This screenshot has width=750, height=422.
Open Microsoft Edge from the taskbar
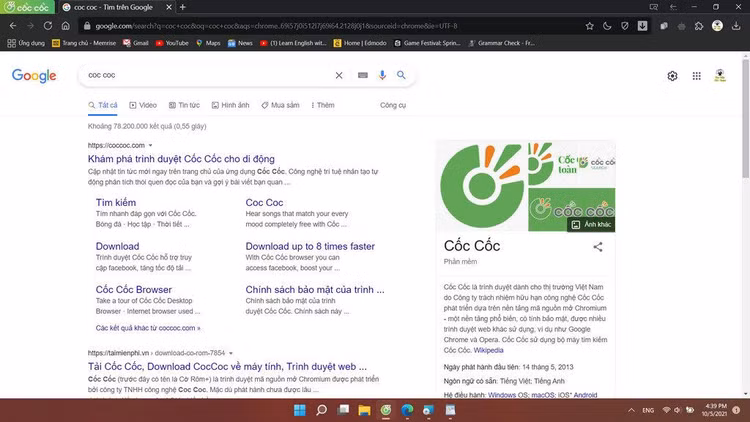click(407, 410)
